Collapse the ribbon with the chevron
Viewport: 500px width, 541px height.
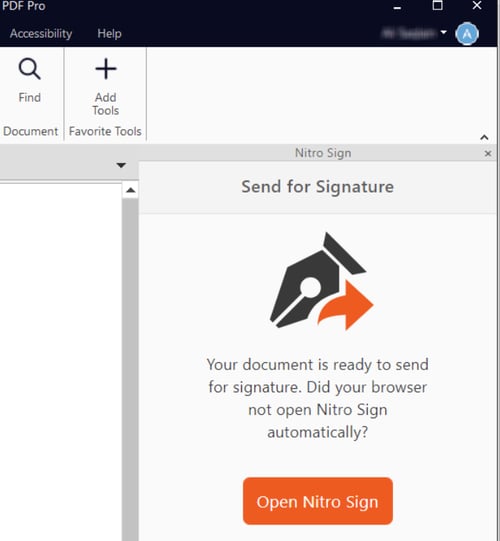click(484, 137)
